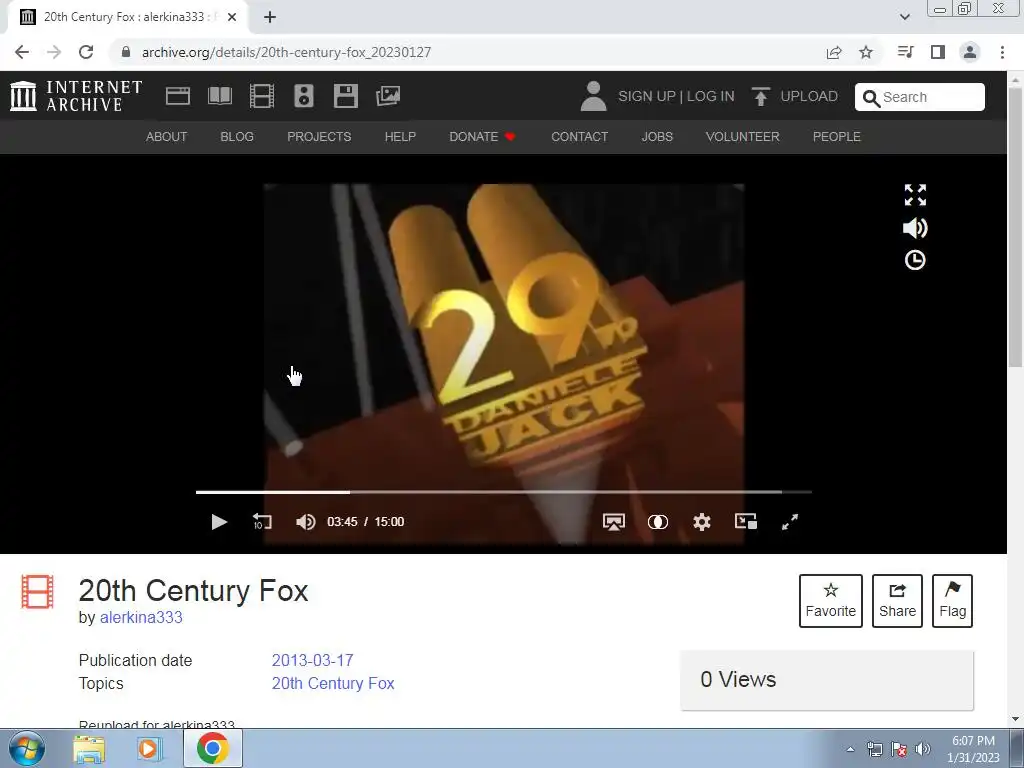Select the 20th Century Fox browser tab
Viewport: 1024px width, 768px height.
(x=128, y=17)
